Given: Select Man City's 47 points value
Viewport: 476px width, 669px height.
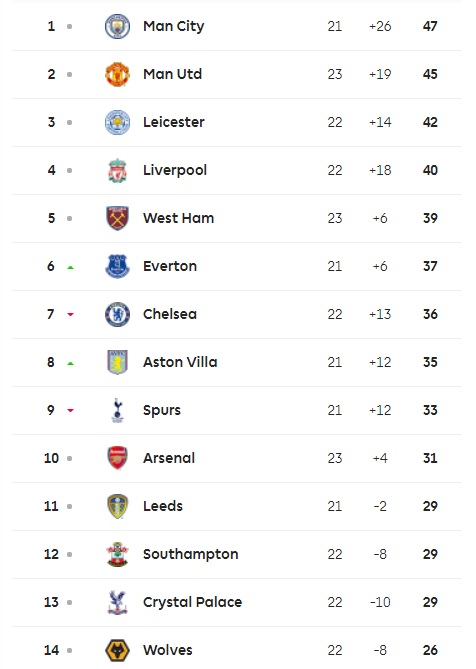Looking at the screenshot, I should pyautogui.click(x=430, y=26).
